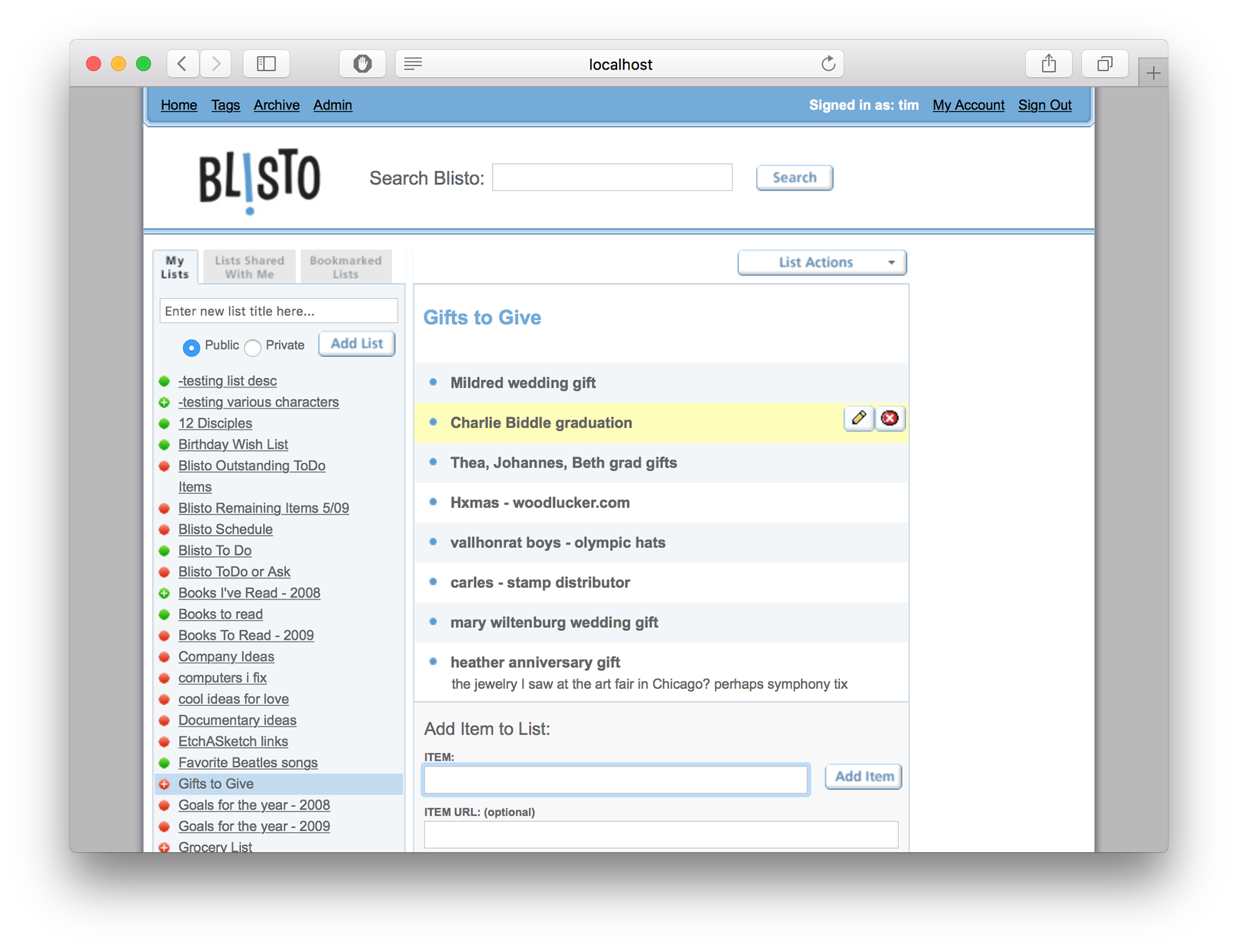Open the Blisto Outstanding ToDo Items list
This screenshot has width=1238, height=952.
click(251, 476)
